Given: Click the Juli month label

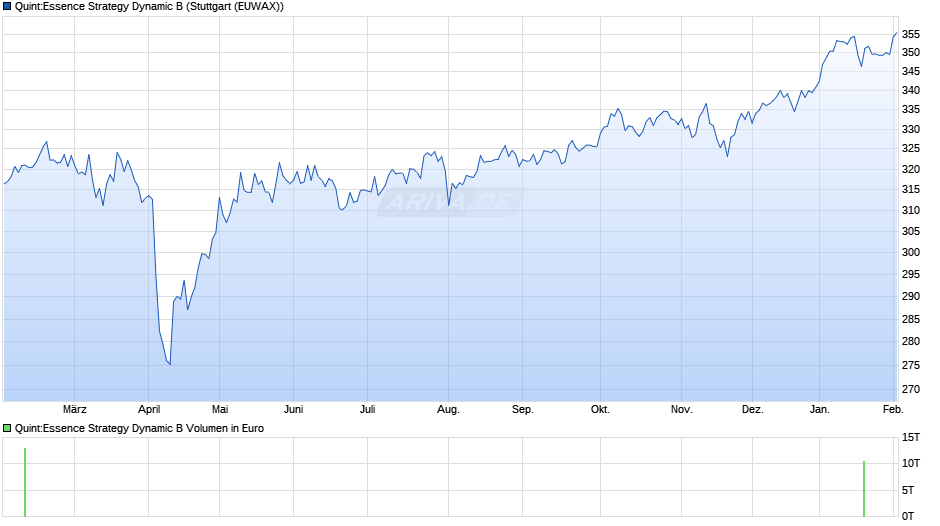Looking at the screenshot, I should pos(367,409).
